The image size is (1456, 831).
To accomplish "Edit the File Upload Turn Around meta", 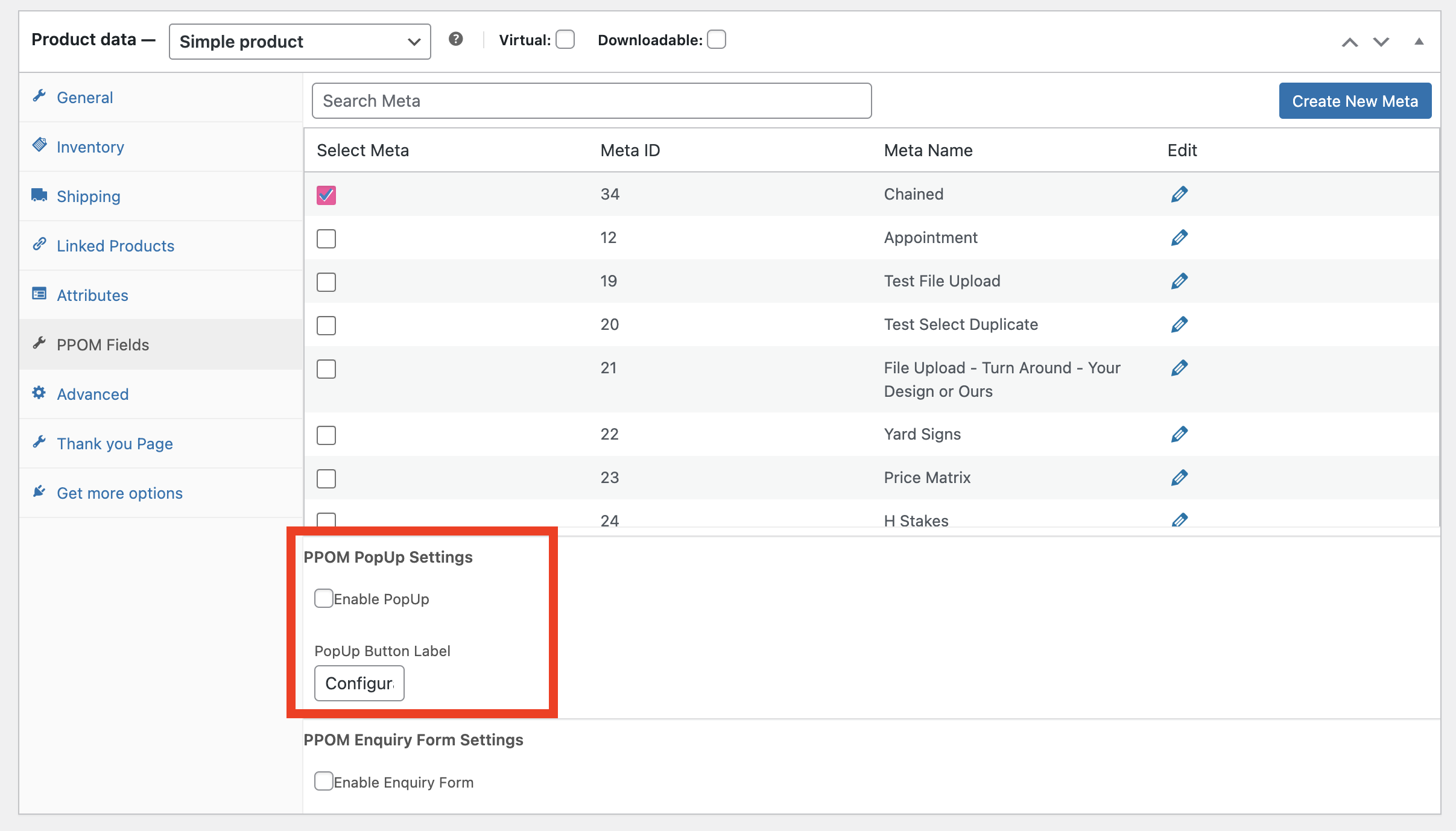I will [1179, 367].
